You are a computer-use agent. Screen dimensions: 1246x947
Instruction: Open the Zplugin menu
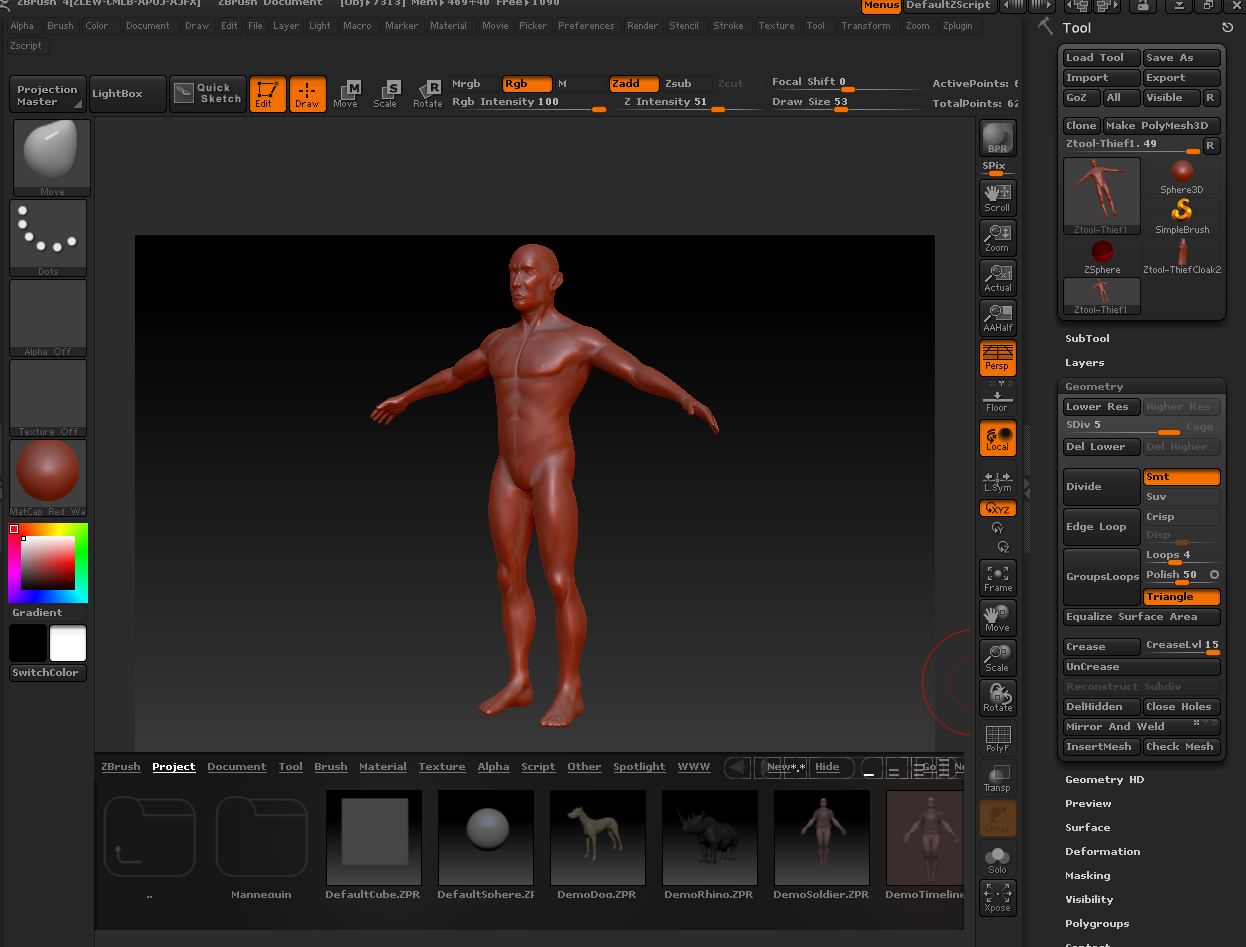point(957,26)
